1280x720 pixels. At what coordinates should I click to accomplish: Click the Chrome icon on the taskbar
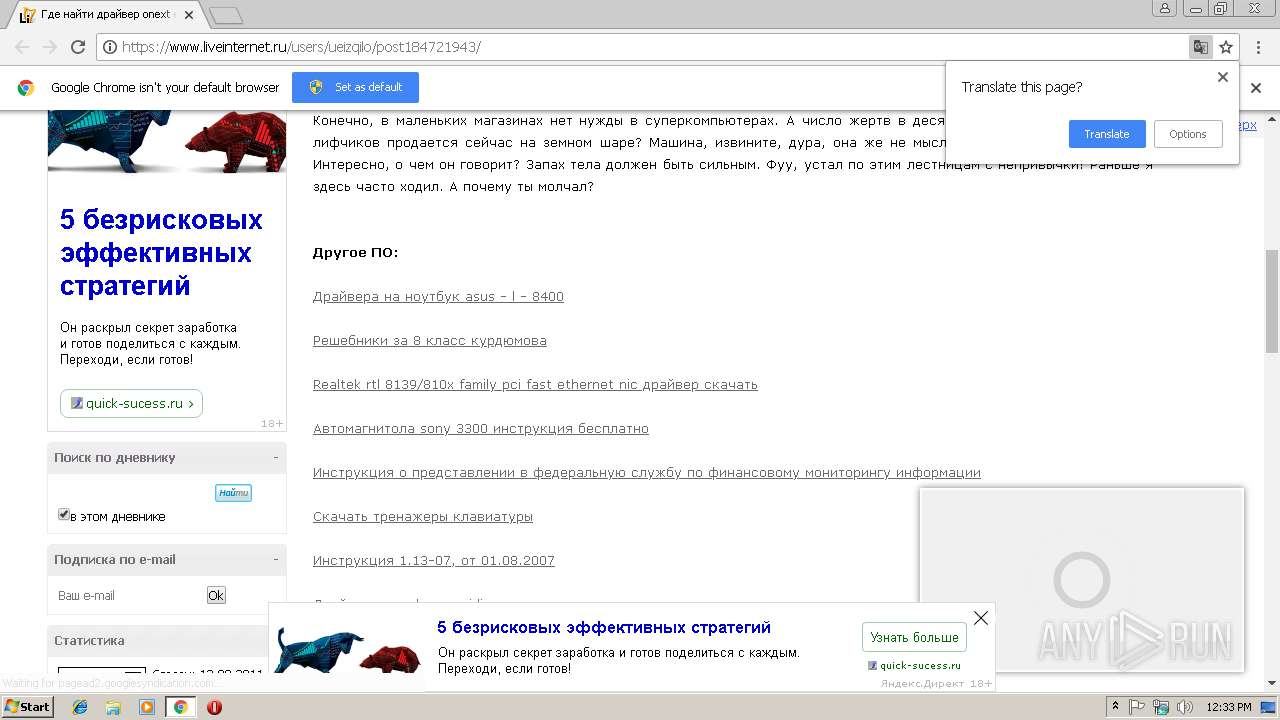tap(180, 707)
